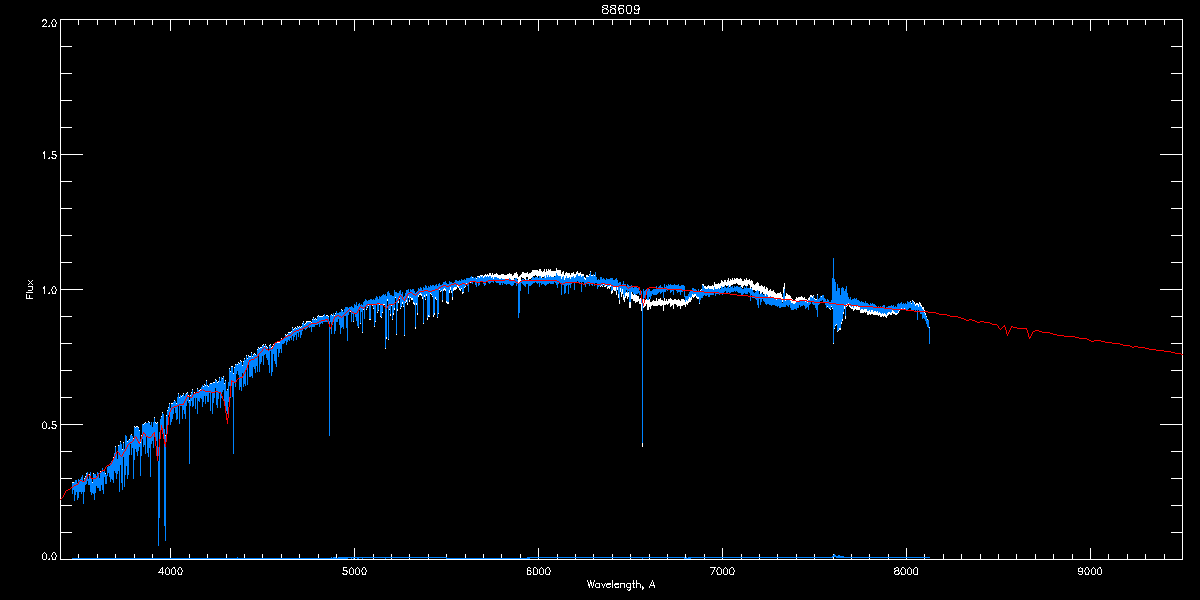Click the 7000 wavelength tick label
This screenshot has height=600, width=1200.
click(722, 573)
